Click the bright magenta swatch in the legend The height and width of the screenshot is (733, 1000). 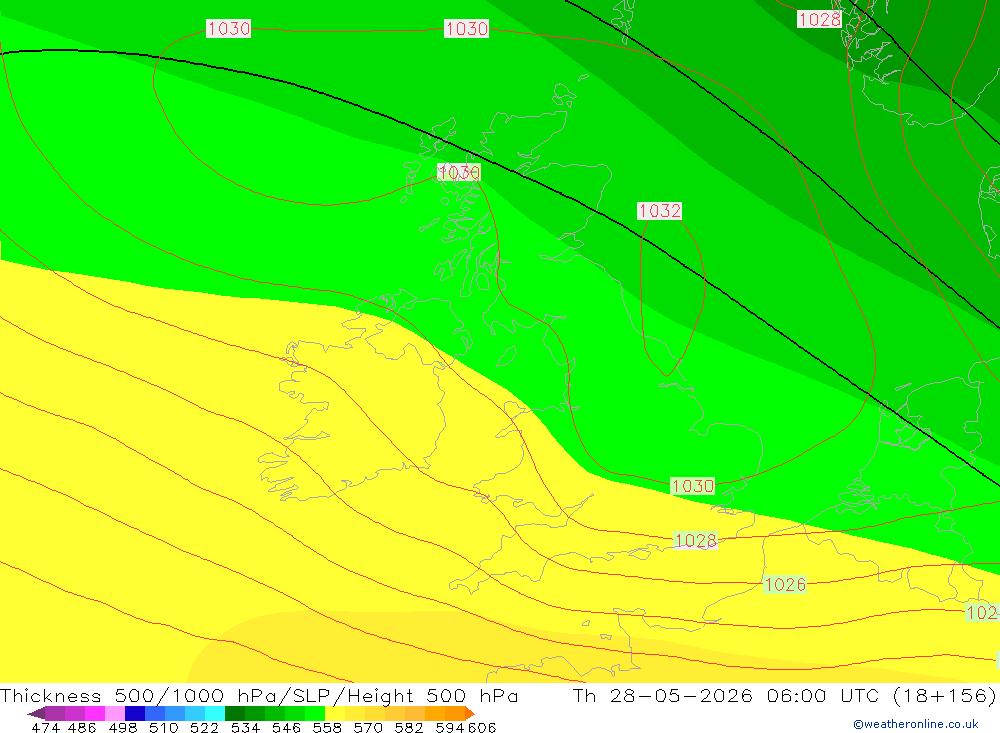point(94,713)
